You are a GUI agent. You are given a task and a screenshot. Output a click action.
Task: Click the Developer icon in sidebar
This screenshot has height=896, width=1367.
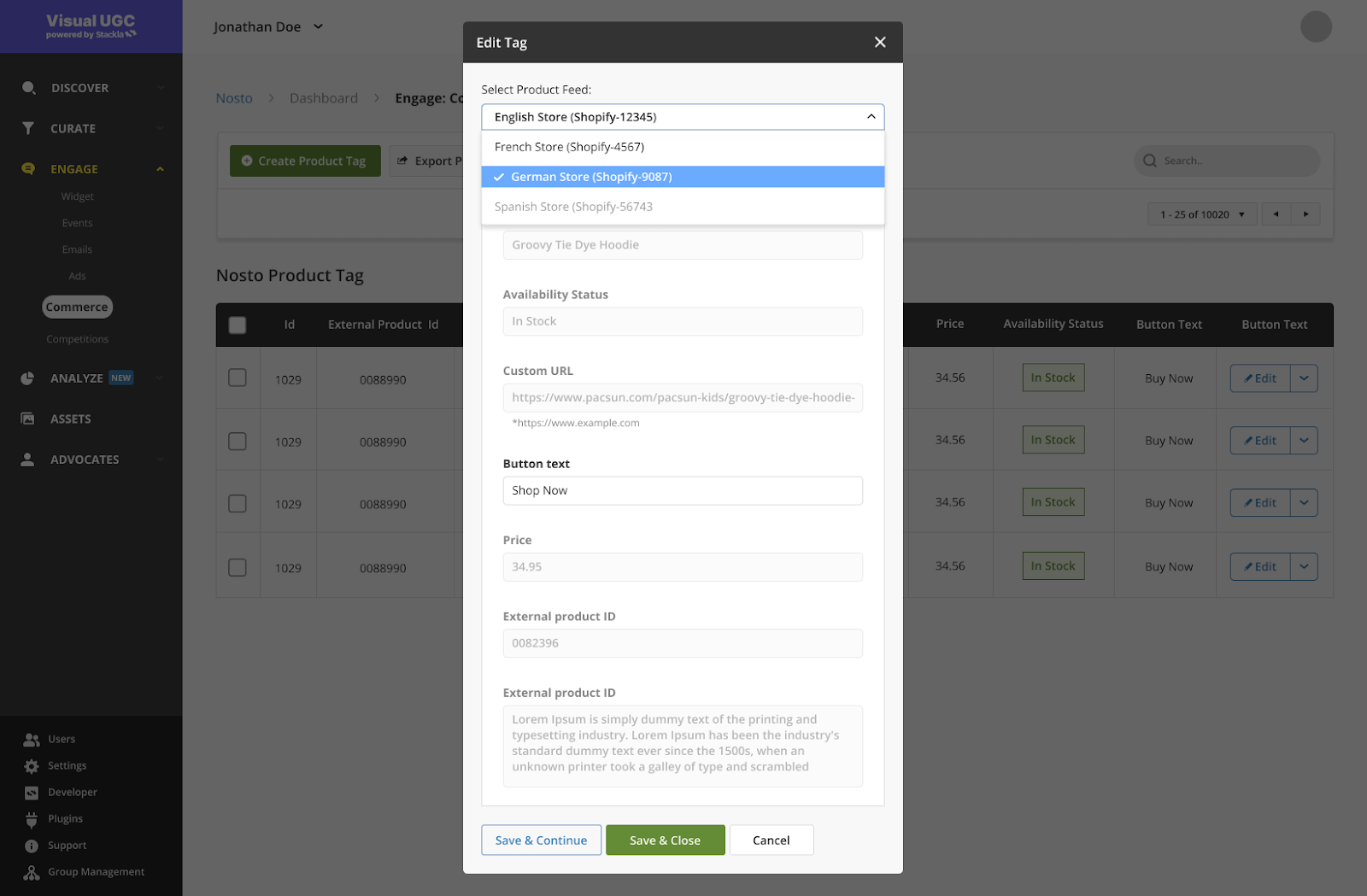(32, 793)
